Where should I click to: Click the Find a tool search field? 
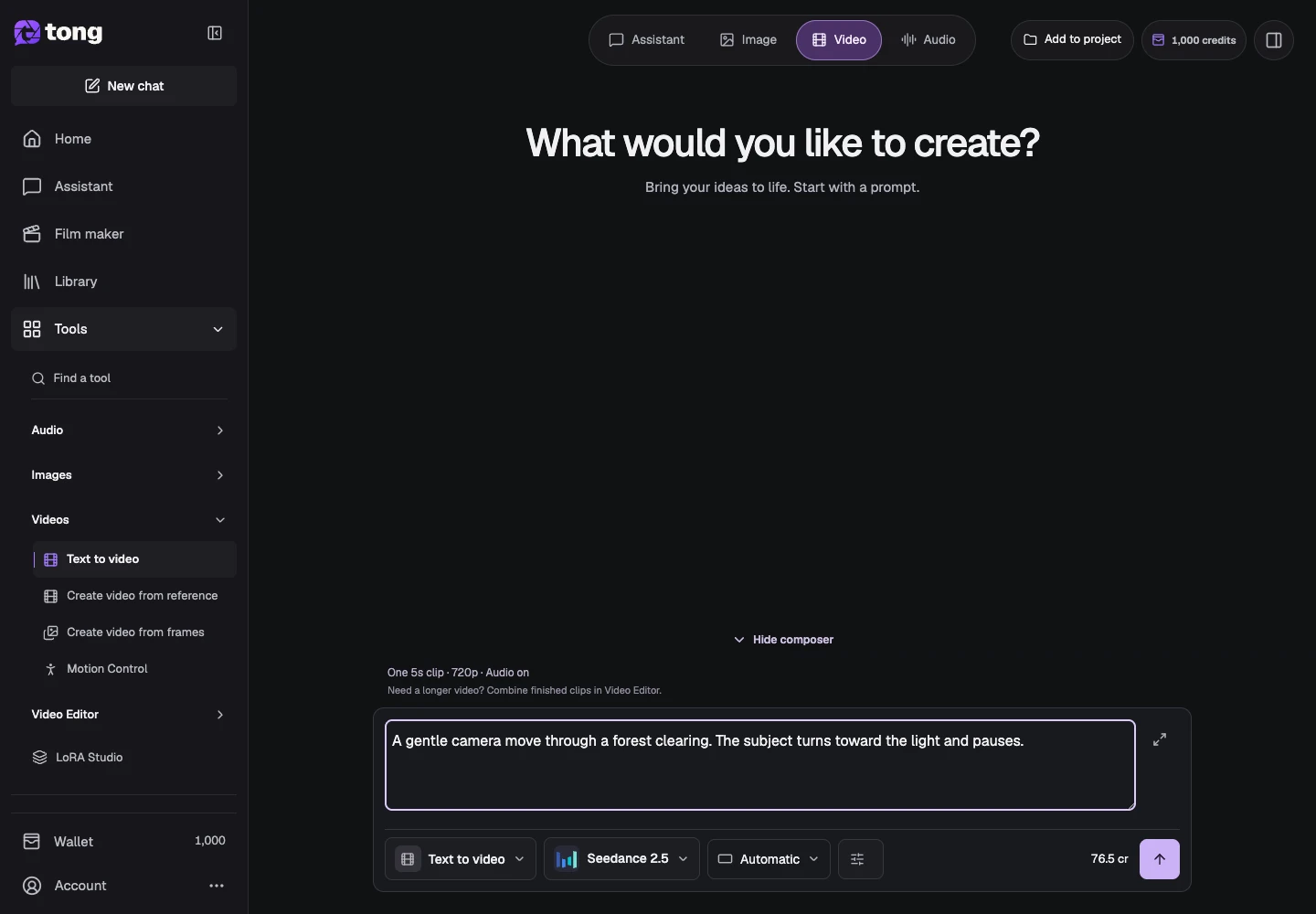(128, 378)
